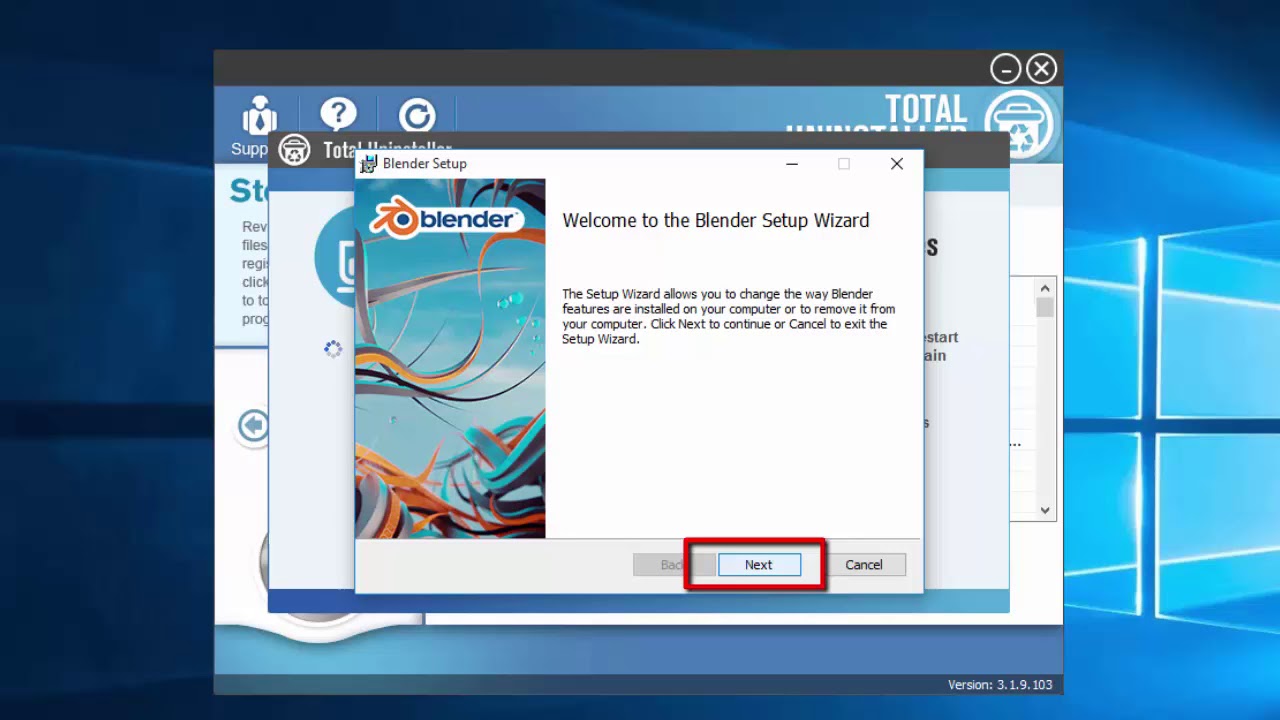The image size is (1280, 720).
Task: Click the back arrow in Total Uninstaller
Action: click(252, 427)
